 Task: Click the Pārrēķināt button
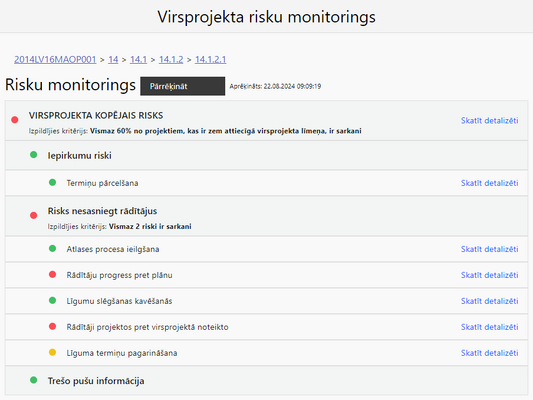183,86
